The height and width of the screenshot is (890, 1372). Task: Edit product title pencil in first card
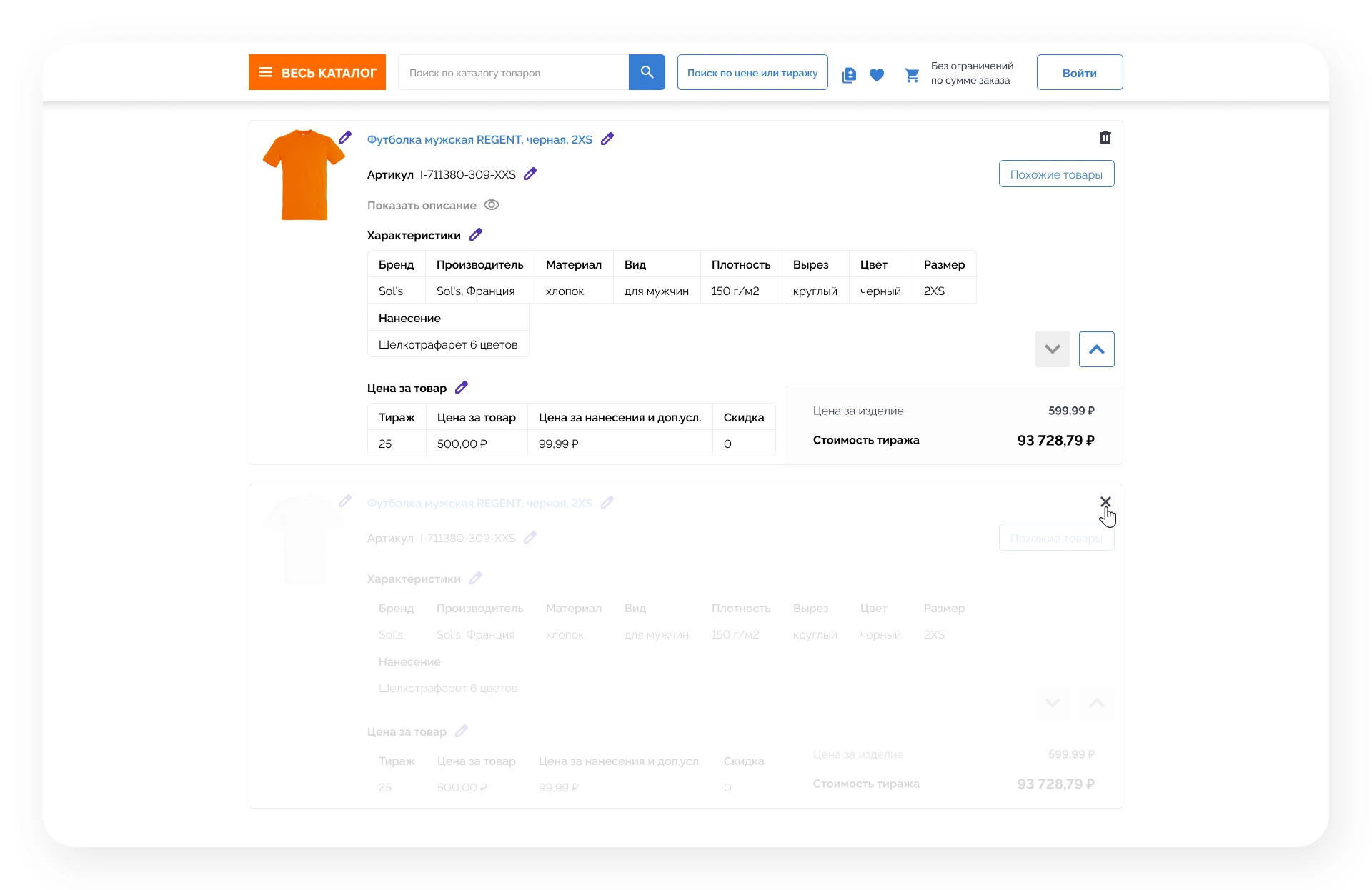[607, 139]
